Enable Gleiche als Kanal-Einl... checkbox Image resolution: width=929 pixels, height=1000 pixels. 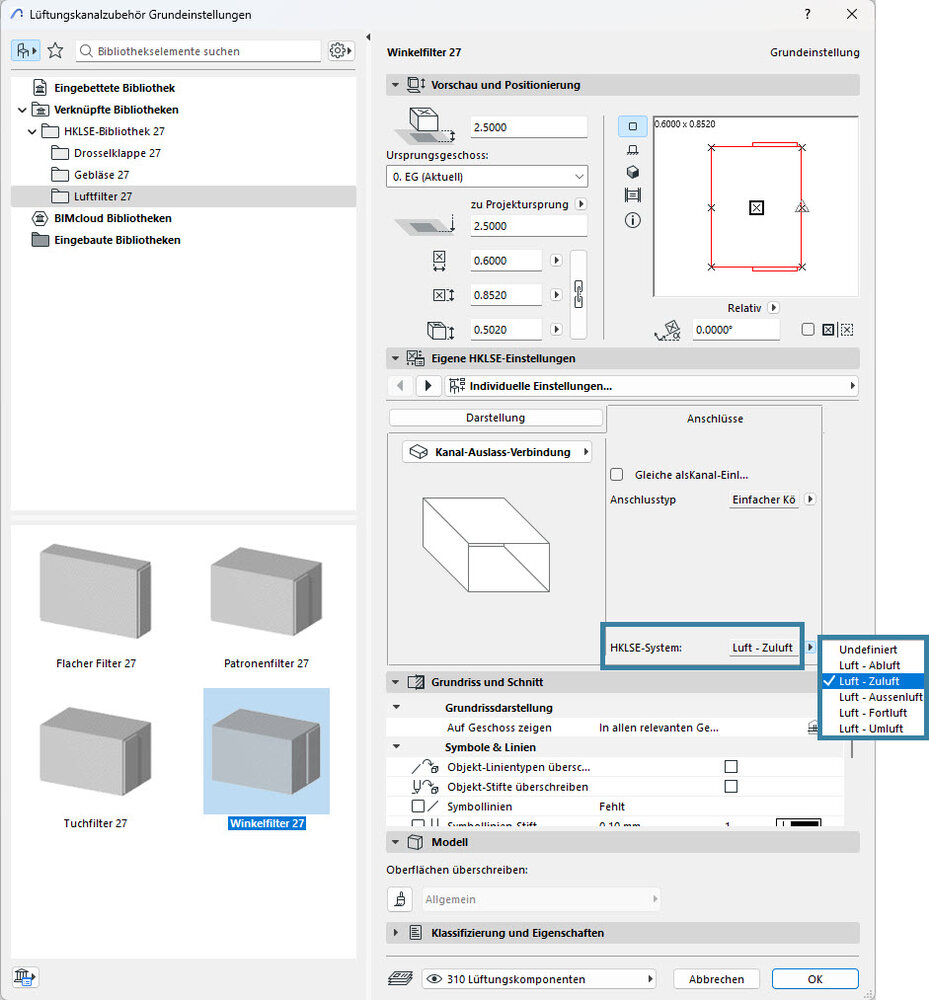click(x=617, y=474)
